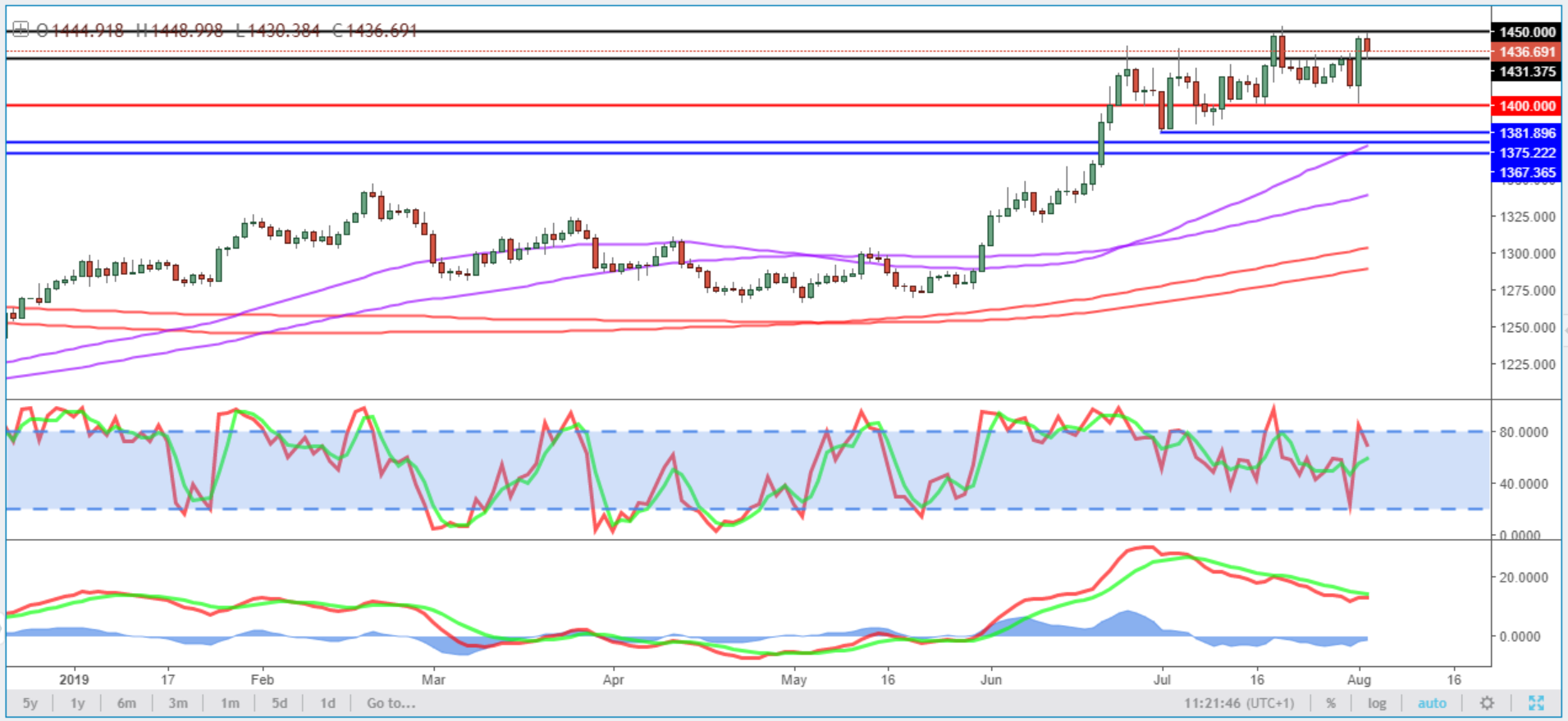Select the blue 1367.365 level label
Image resolution: width=1568 pixels, height=721 pixels.
(1527, 172)
